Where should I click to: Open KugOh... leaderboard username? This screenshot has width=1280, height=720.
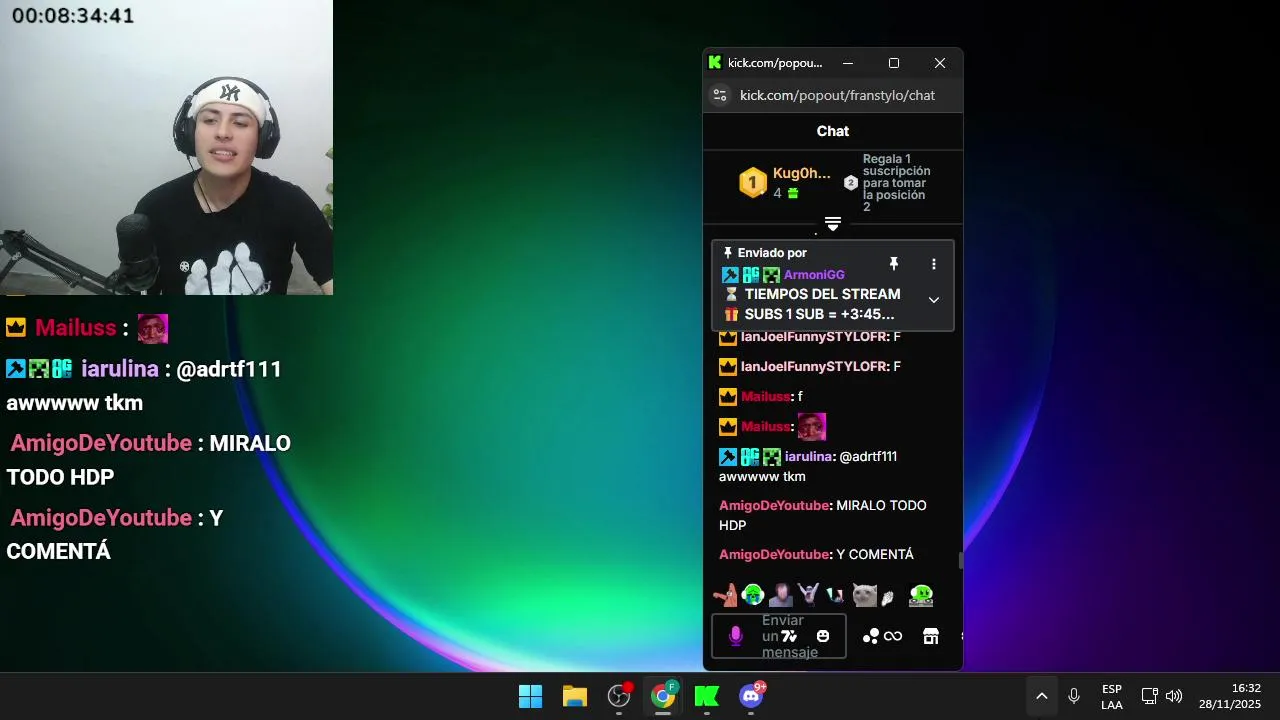[801, 173]
